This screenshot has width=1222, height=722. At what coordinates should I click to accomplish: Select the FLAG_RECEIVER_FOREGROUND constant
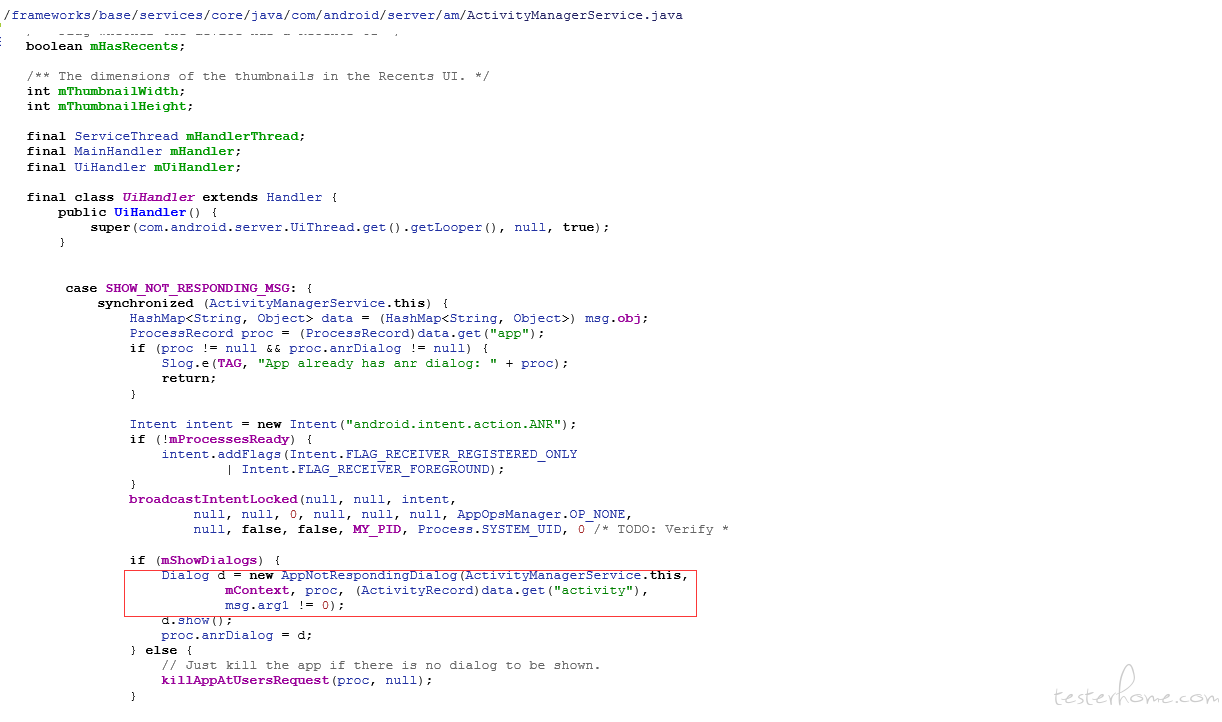click(394, 469)
